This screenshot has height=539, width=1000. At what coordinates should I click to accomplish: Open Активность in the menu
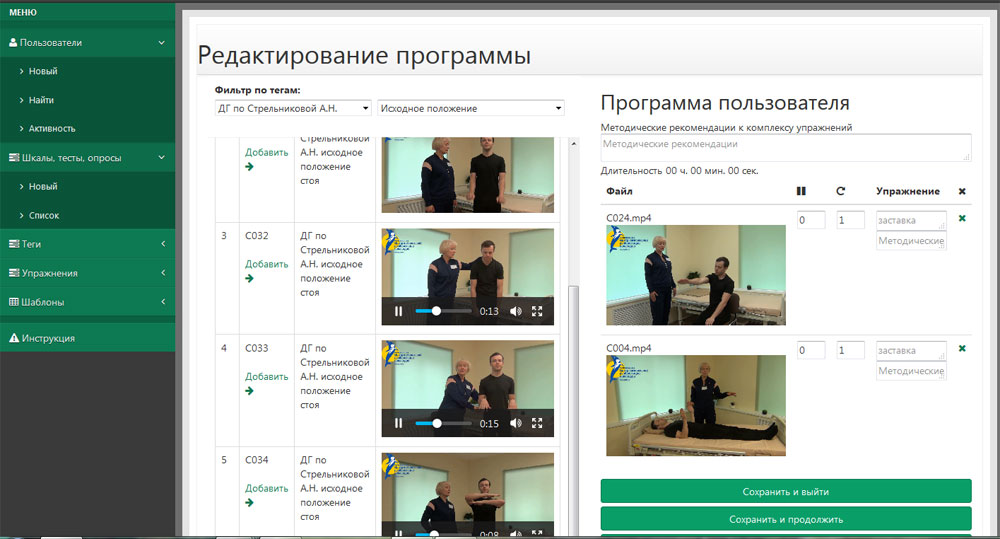pos(52,129)
